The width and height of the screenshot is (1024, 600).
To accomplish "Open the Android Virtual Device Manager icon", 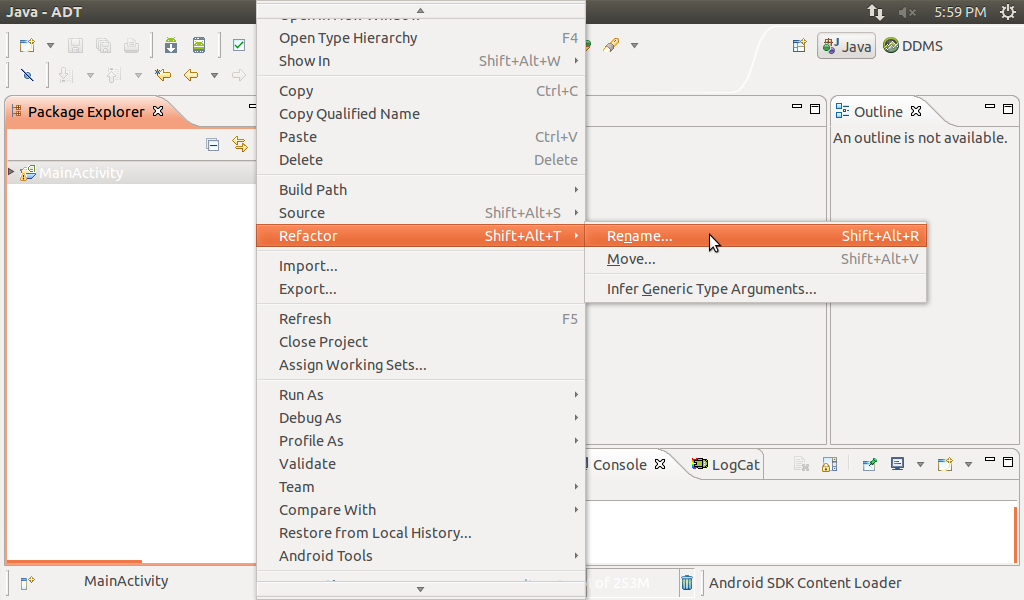I will (199, 45).
